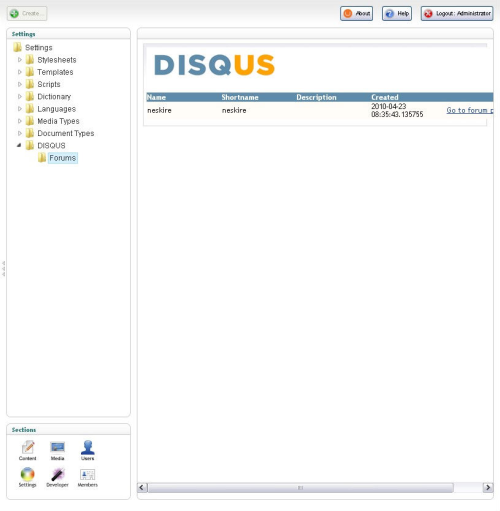Select the Languages tree label
The width and height of the screenshot is (500, 511).
tap(57, 109)
